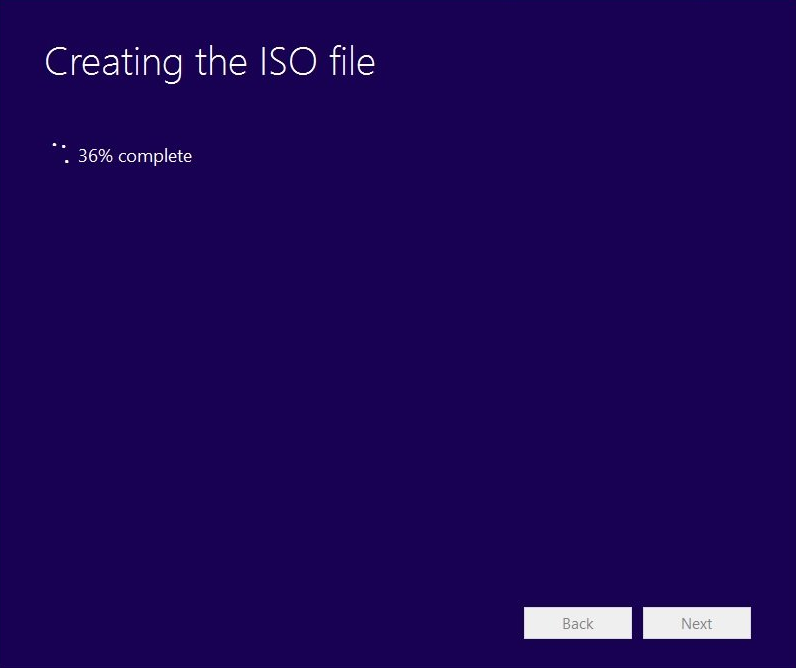Click the animated dots left of progress text
The width and height of the screenshot is (796, 668).
tap(60, 153)
